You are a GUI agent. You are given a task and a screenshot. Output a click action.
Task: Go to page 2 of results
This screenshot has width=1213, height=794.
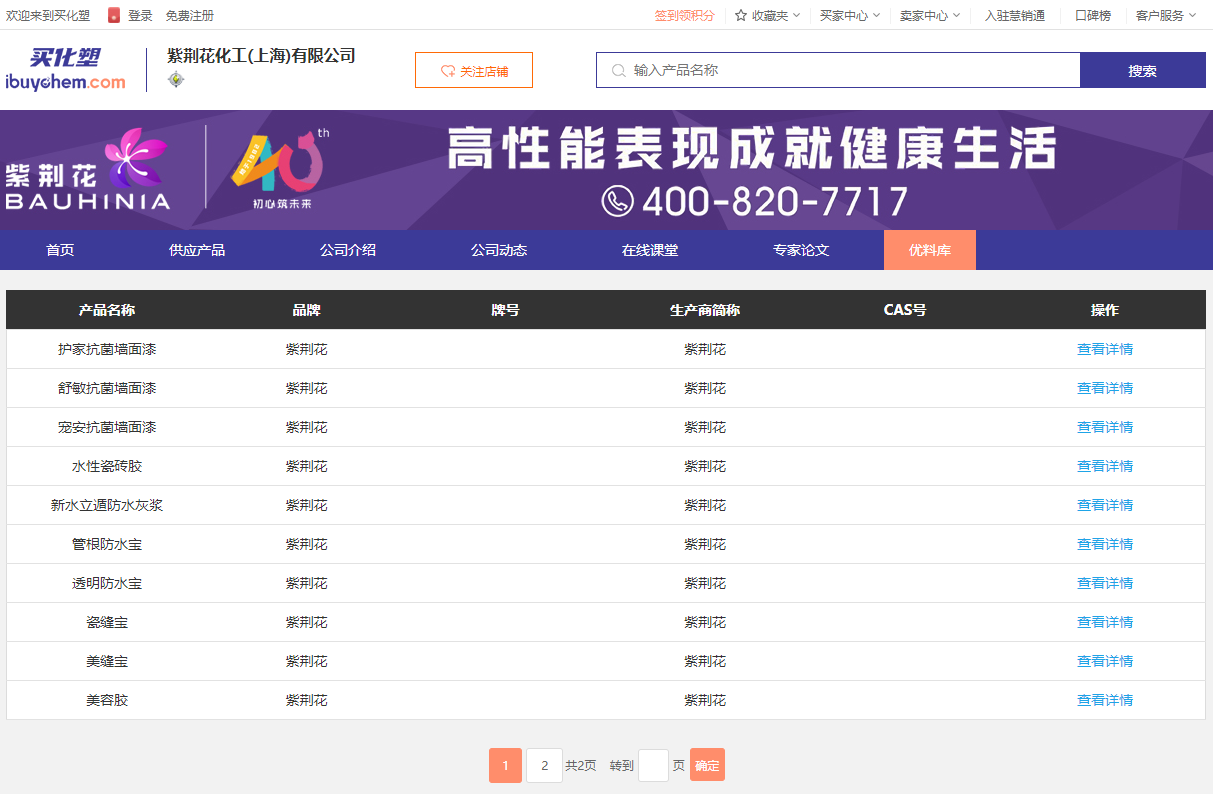544,766
